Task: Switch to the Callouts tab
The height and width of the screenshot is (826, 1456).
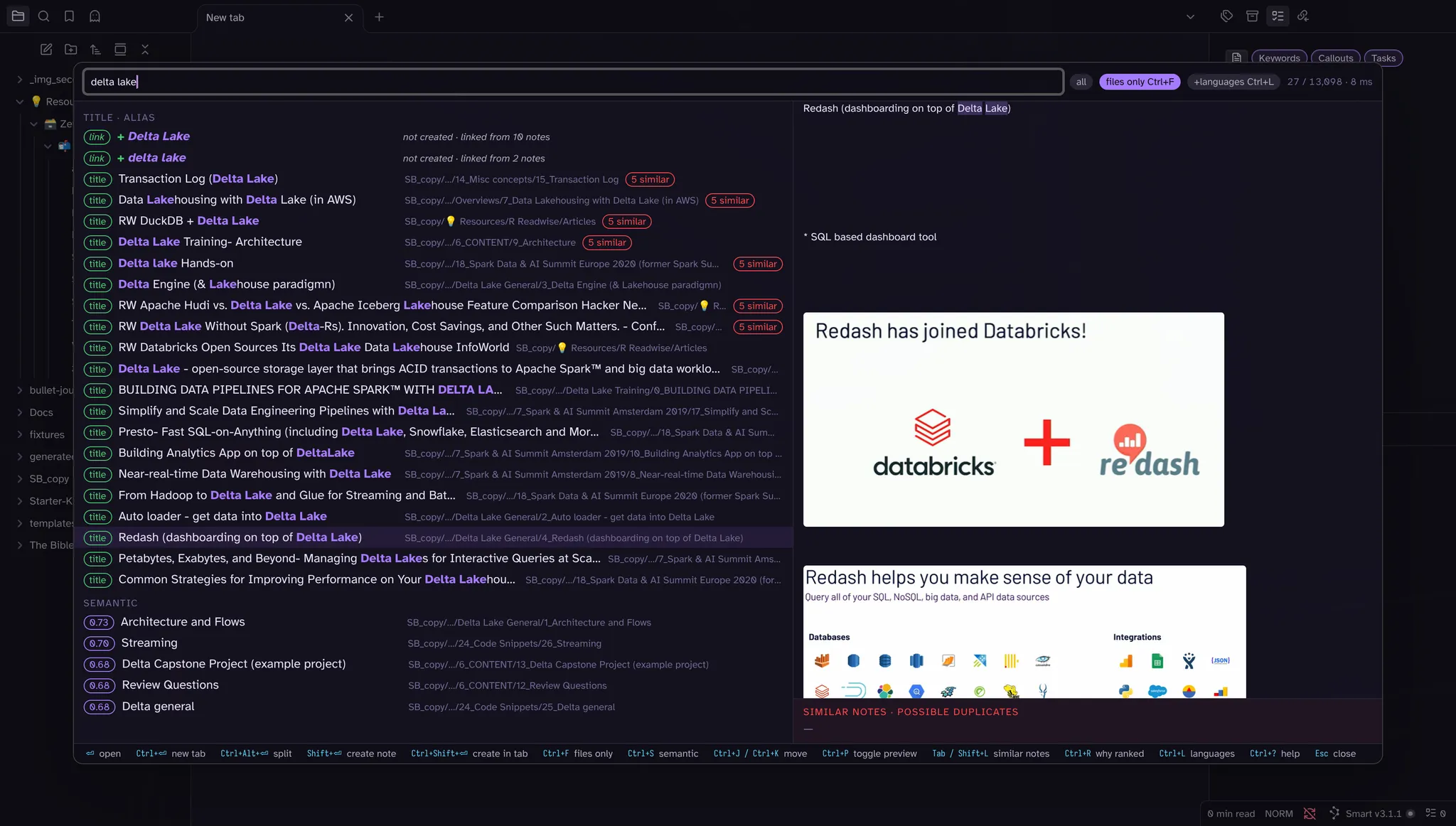Action: [x=1335, y=58]
